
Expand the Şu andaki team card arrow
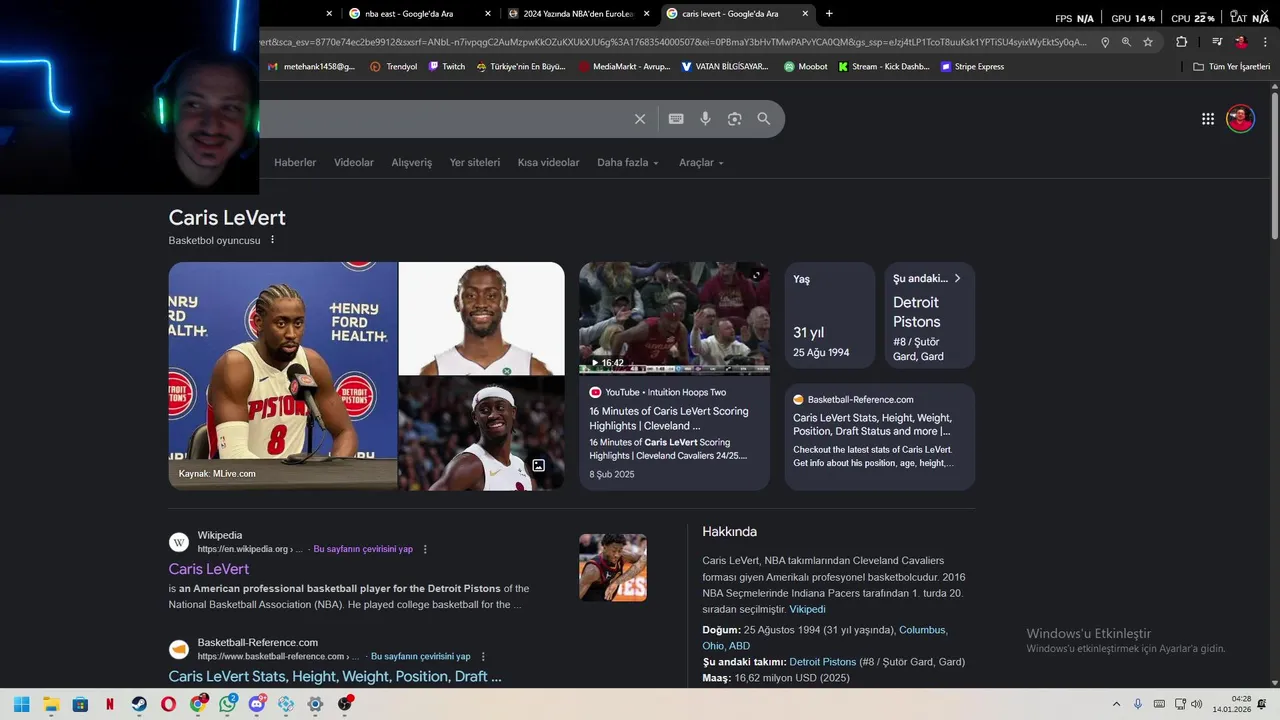[x=957, y=278]
